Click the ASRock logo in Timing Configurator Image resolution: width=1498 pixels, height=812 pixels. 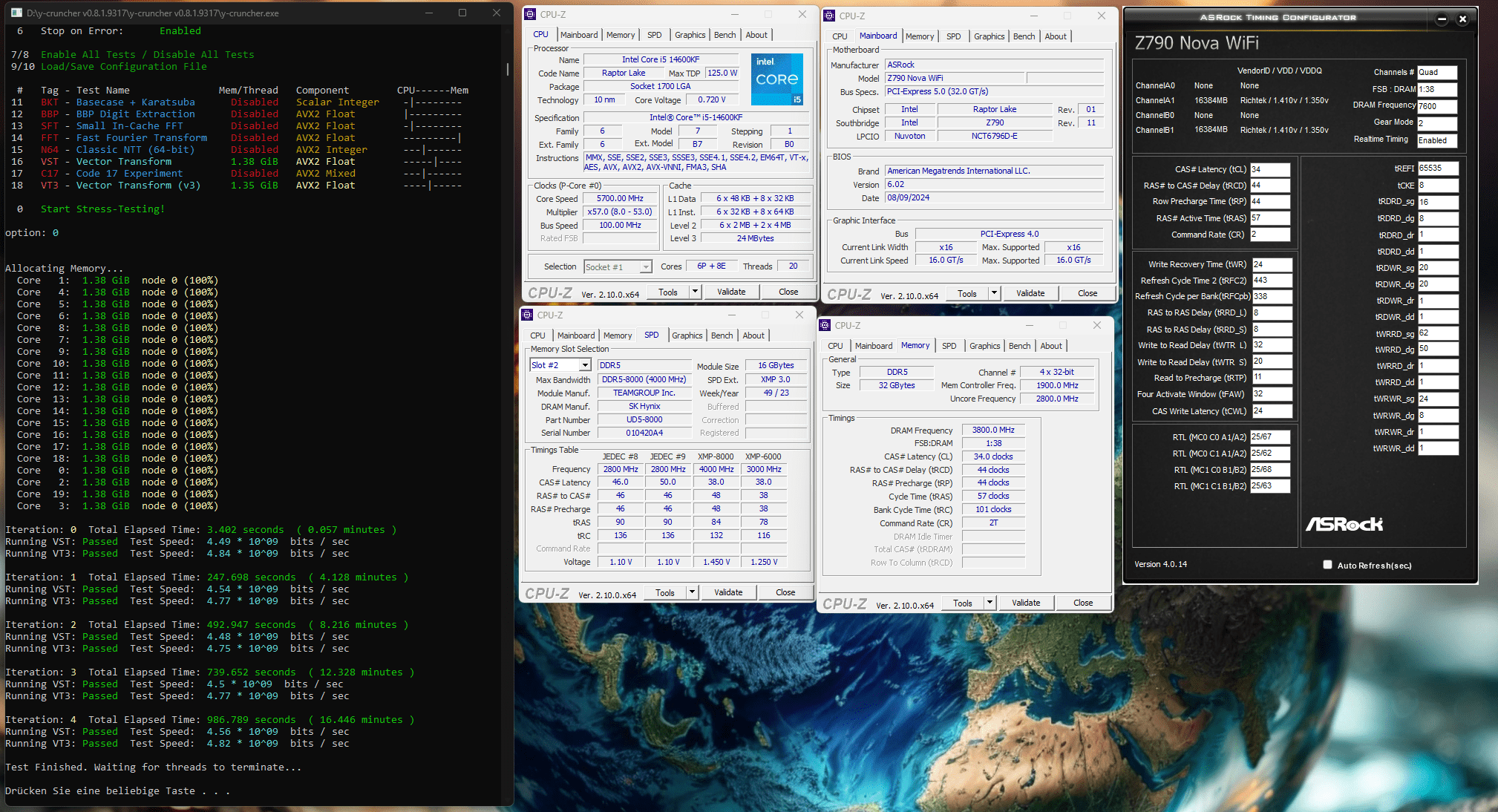1344,524
